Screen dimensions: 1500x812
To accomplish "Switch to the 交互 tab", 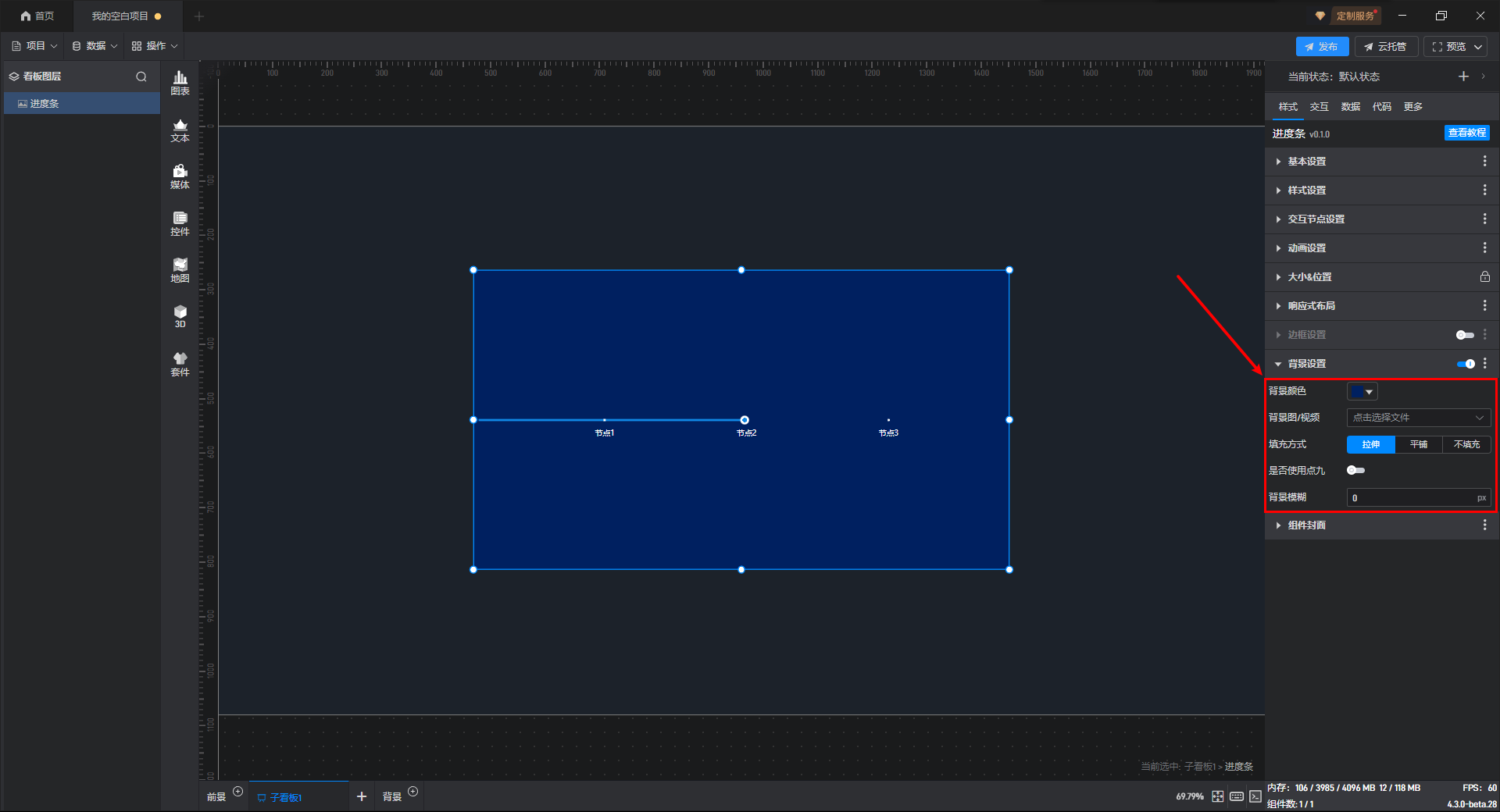I will coord(1320,107).
